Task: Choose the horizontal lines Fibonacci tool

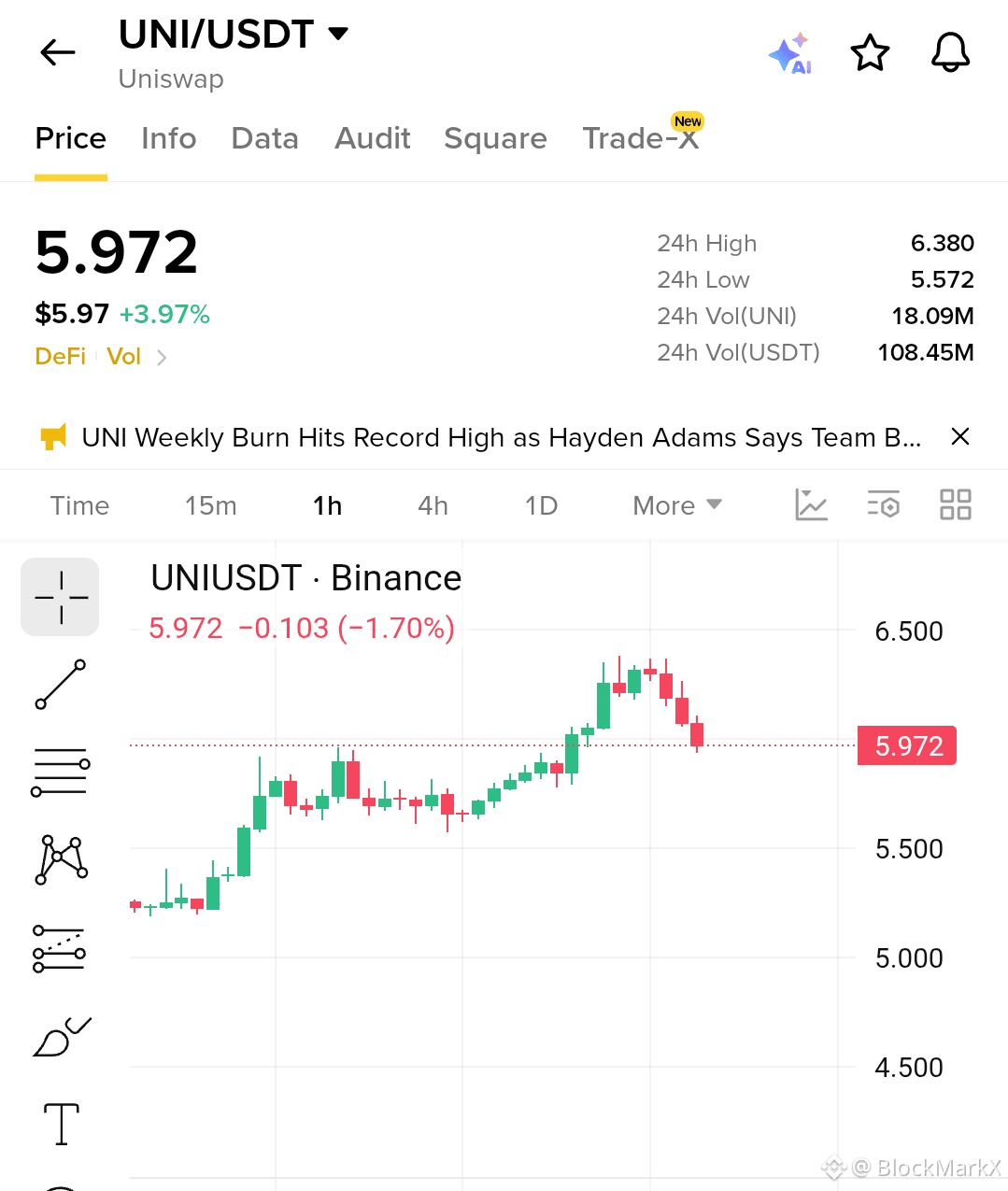Action: coord(61,772)
